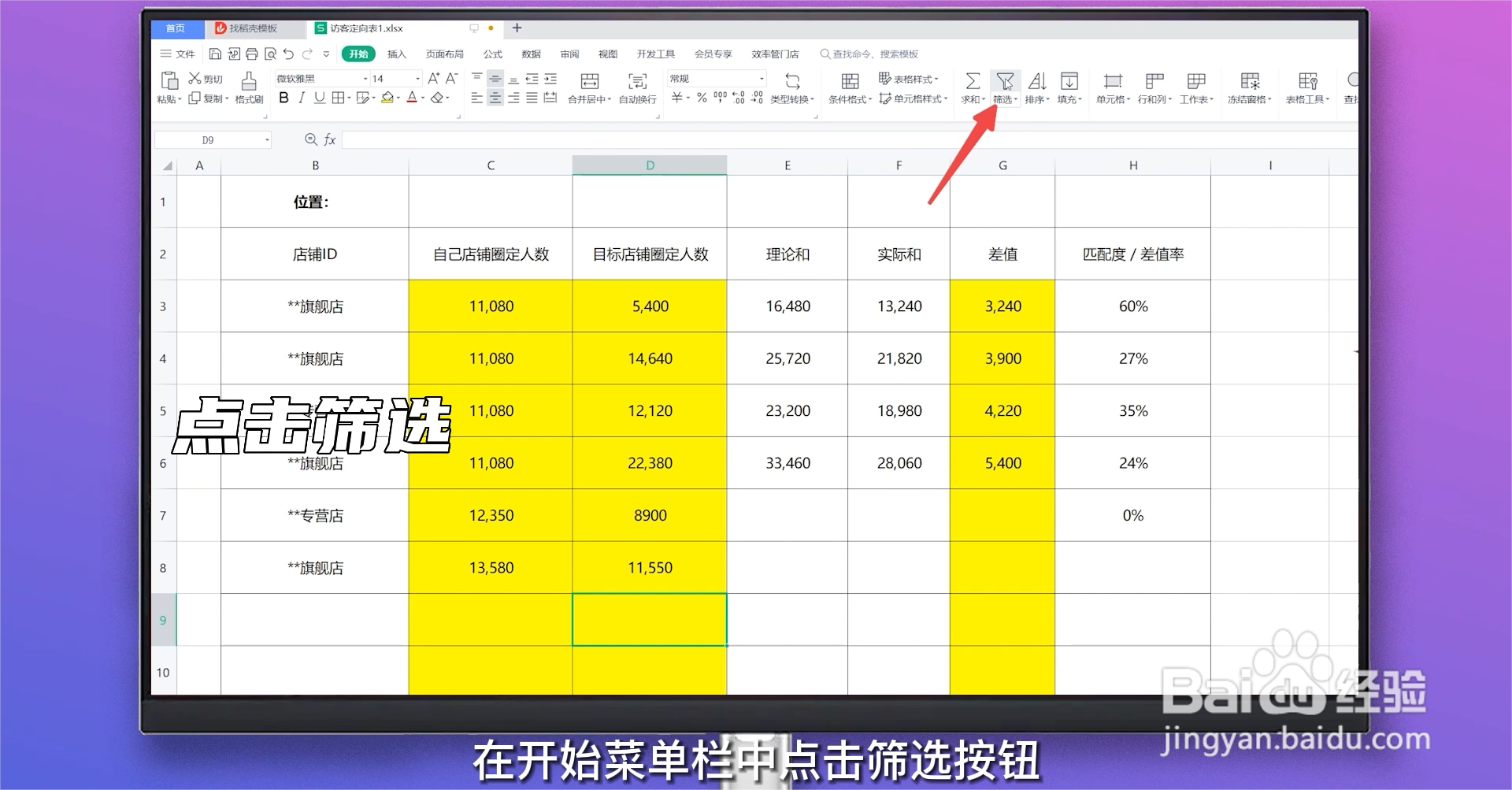This screenshot has width=1512, height=790.
Task: Switch to the 公式 ribbon tab
Action: [x=493, y=54]
